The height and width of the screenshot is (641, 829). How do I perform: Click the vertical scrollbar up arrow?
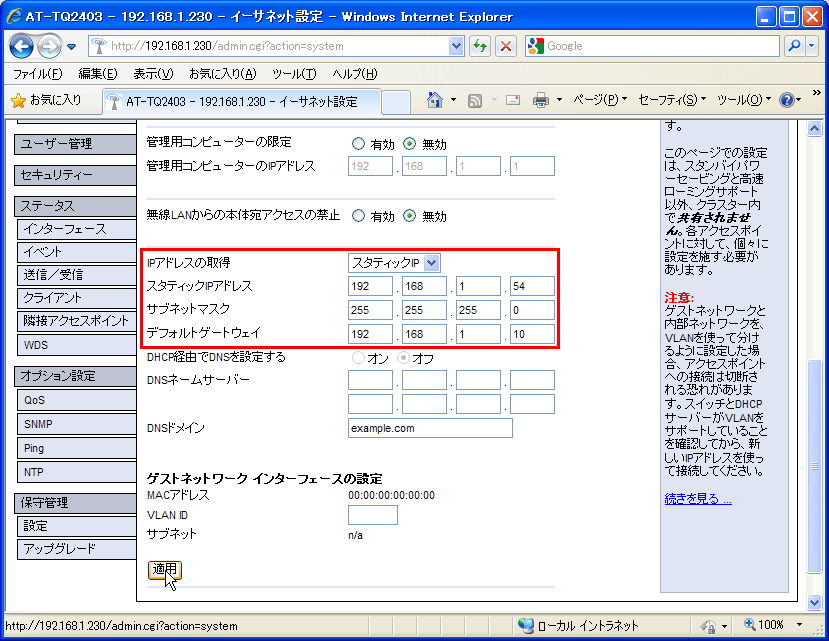(814, 129)
